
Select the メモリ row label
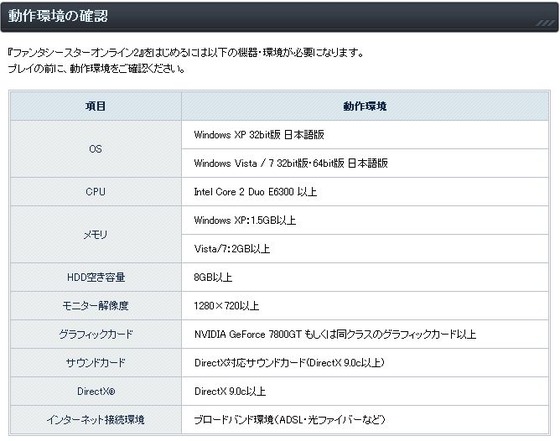coord(96,235)
